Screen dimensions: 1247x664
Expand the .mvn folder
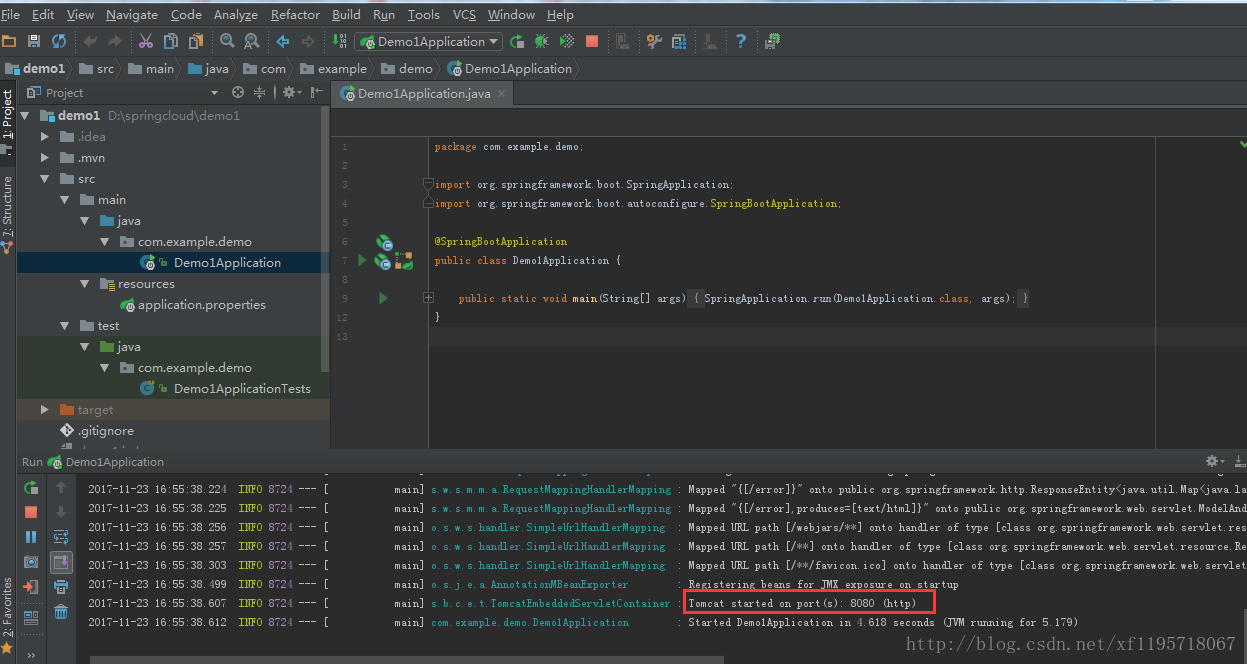coord(45,157)
